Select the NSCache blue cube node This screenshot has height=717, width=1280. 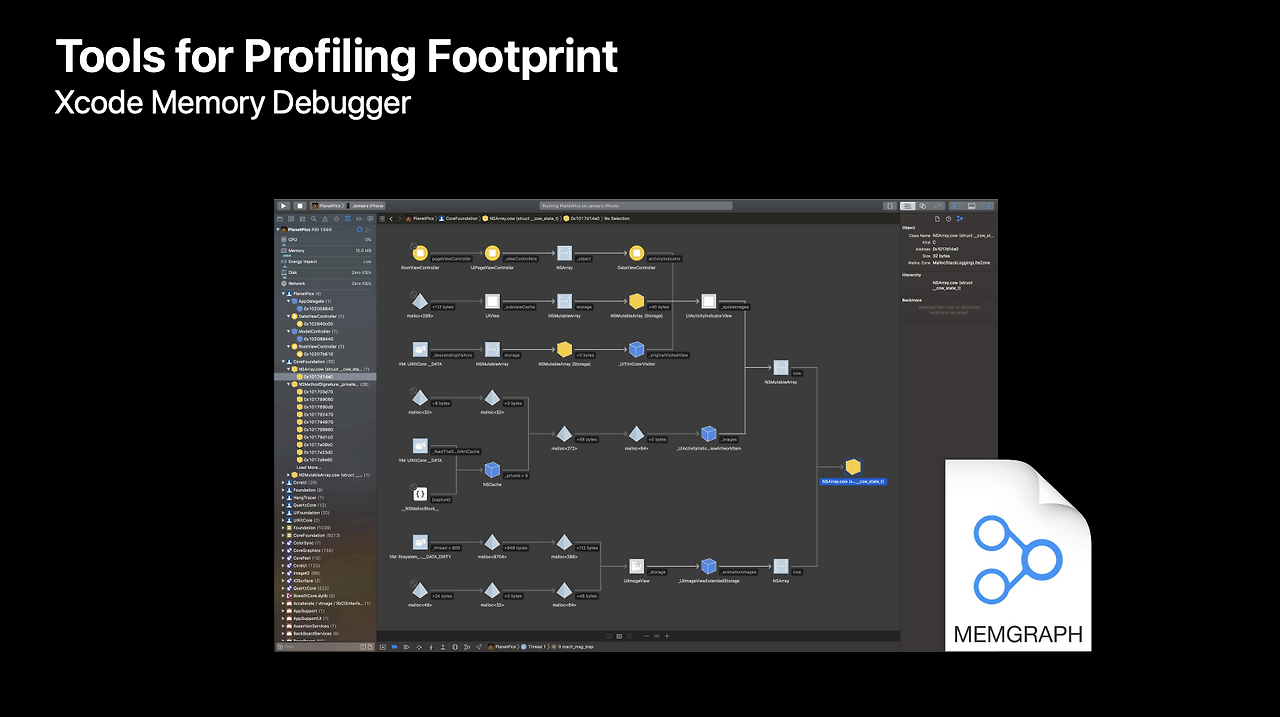click(492, 469)
